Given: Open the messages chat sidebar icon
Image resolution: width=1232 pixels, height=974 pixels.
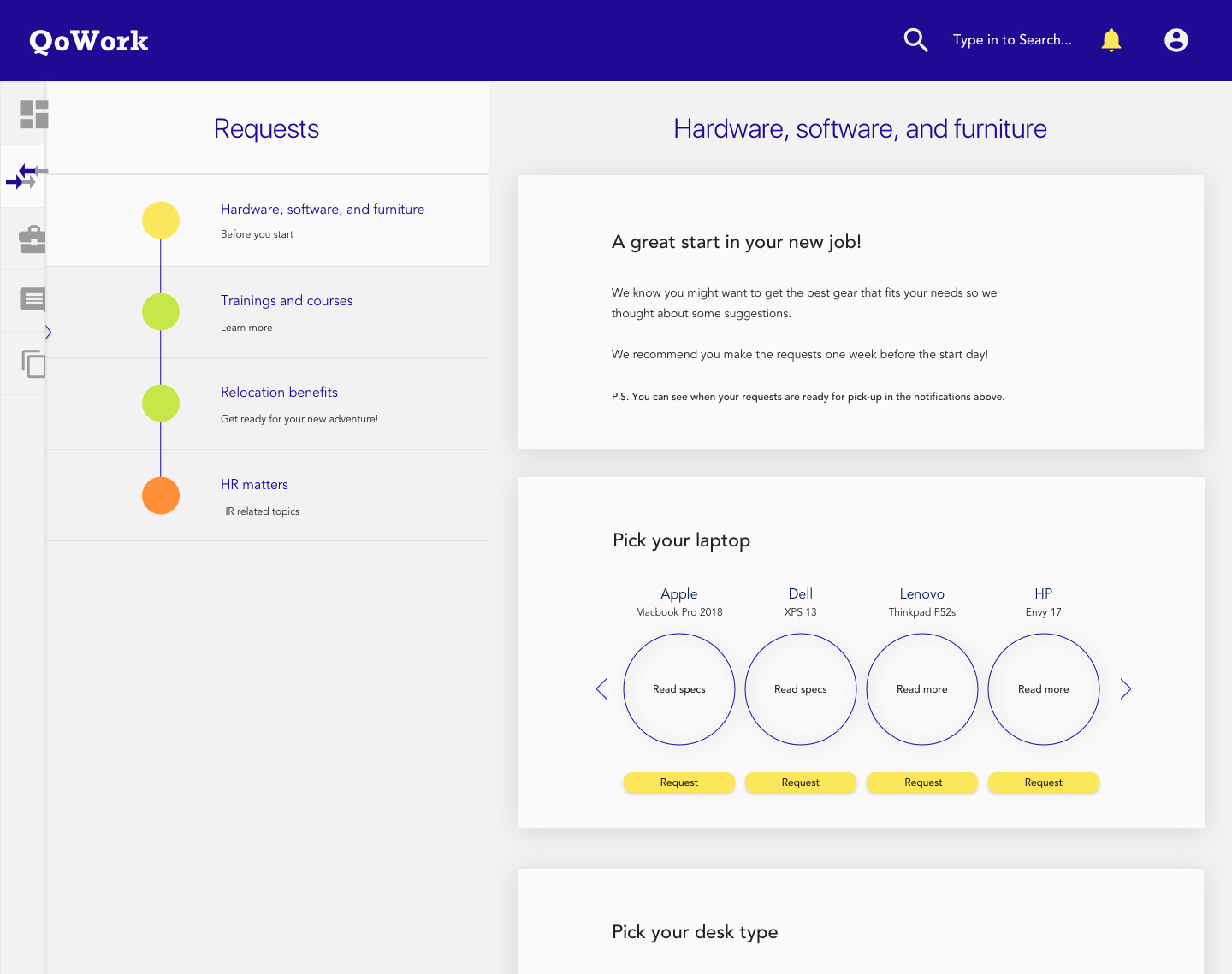Looking at the screenshot, I should coord(33,299).
